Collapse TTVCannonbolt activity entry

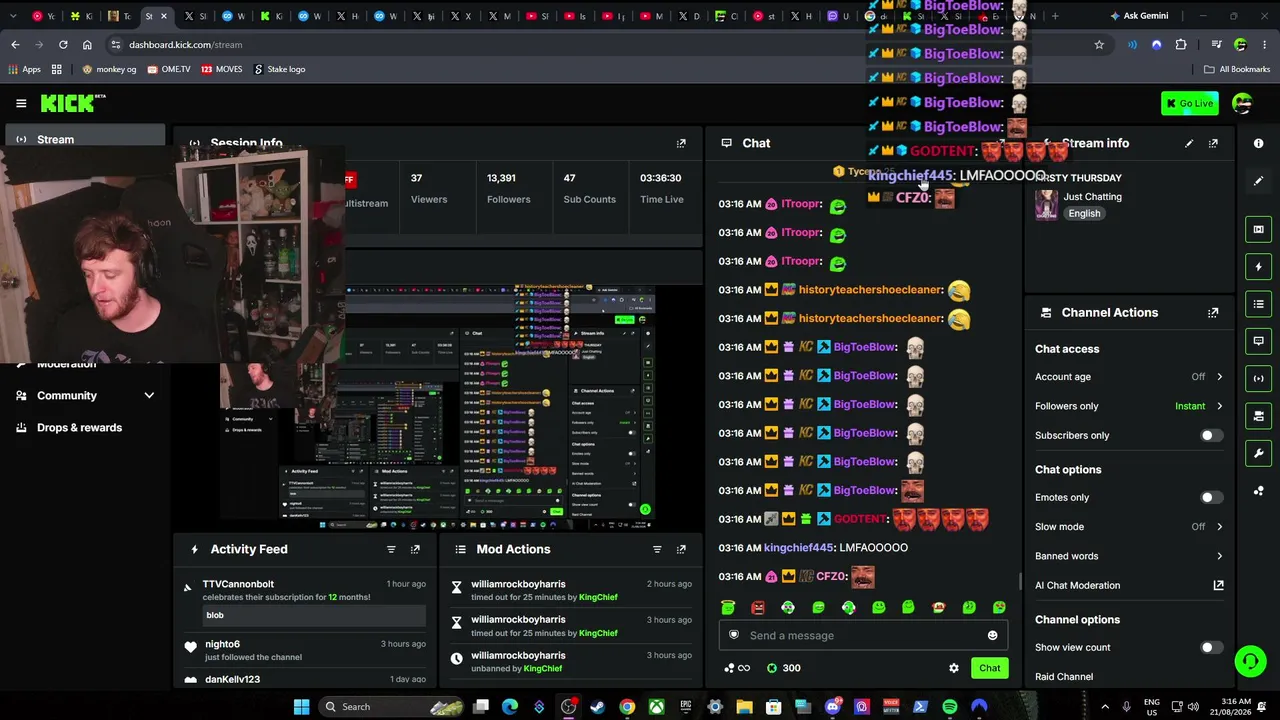[187, 587]
